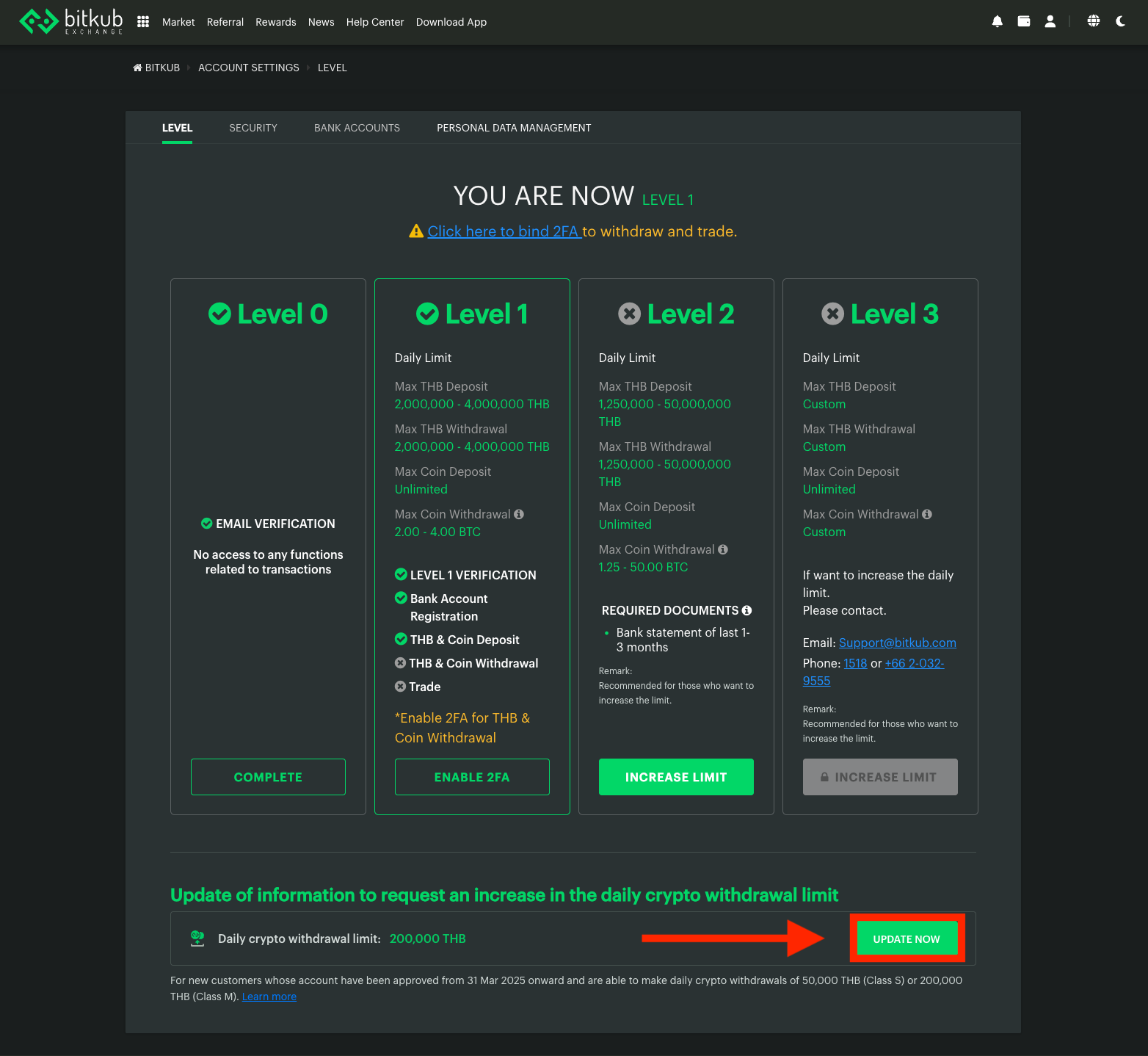Select the LEVEL tab

(178, 128)
